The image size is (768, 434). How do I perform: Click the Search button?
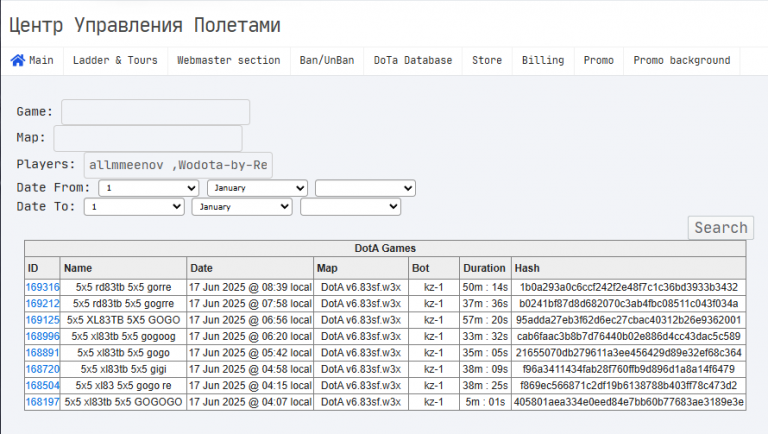(720, 228)
